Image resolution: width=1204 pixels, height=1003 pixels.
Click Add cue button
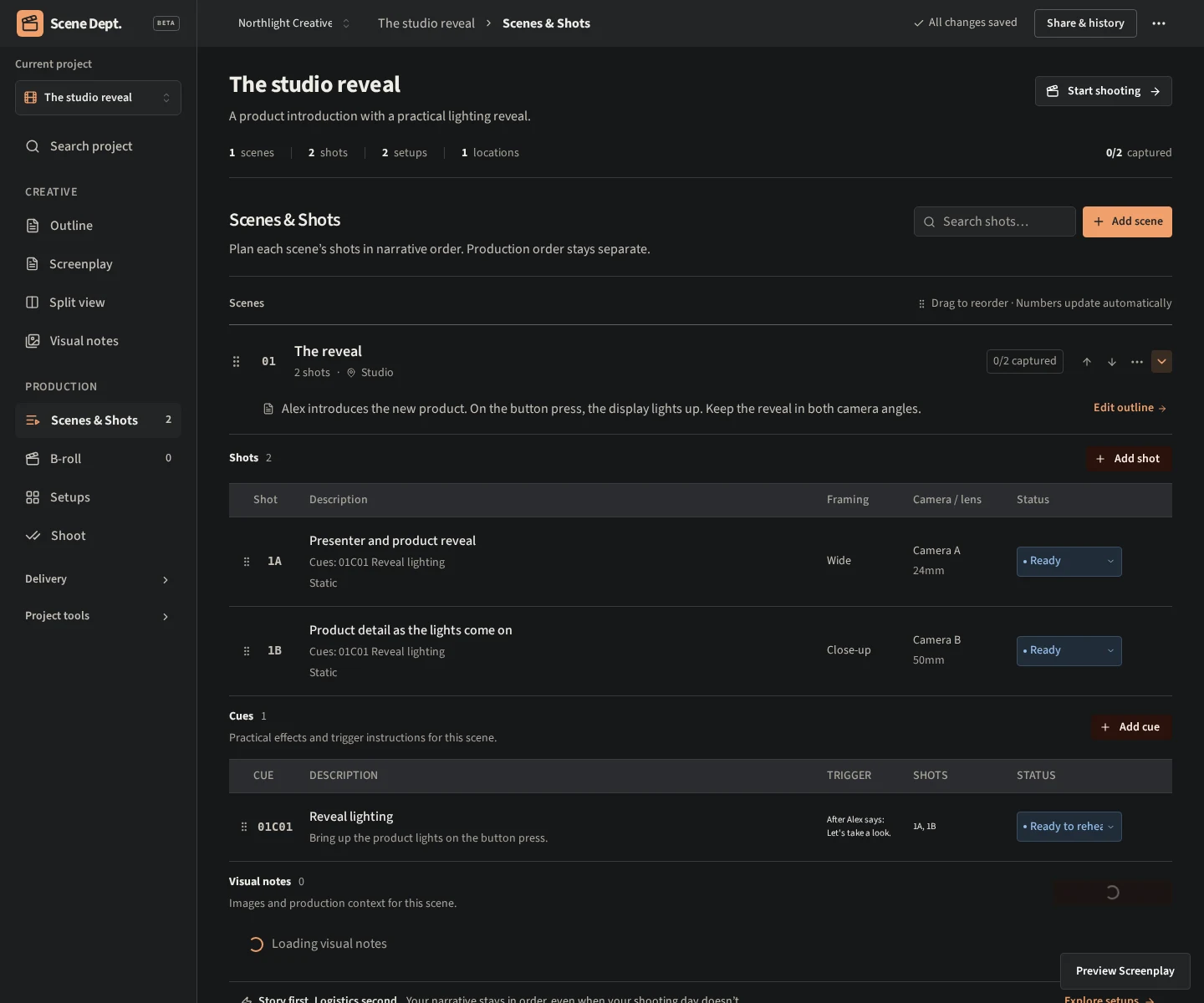click(1131, 727)
